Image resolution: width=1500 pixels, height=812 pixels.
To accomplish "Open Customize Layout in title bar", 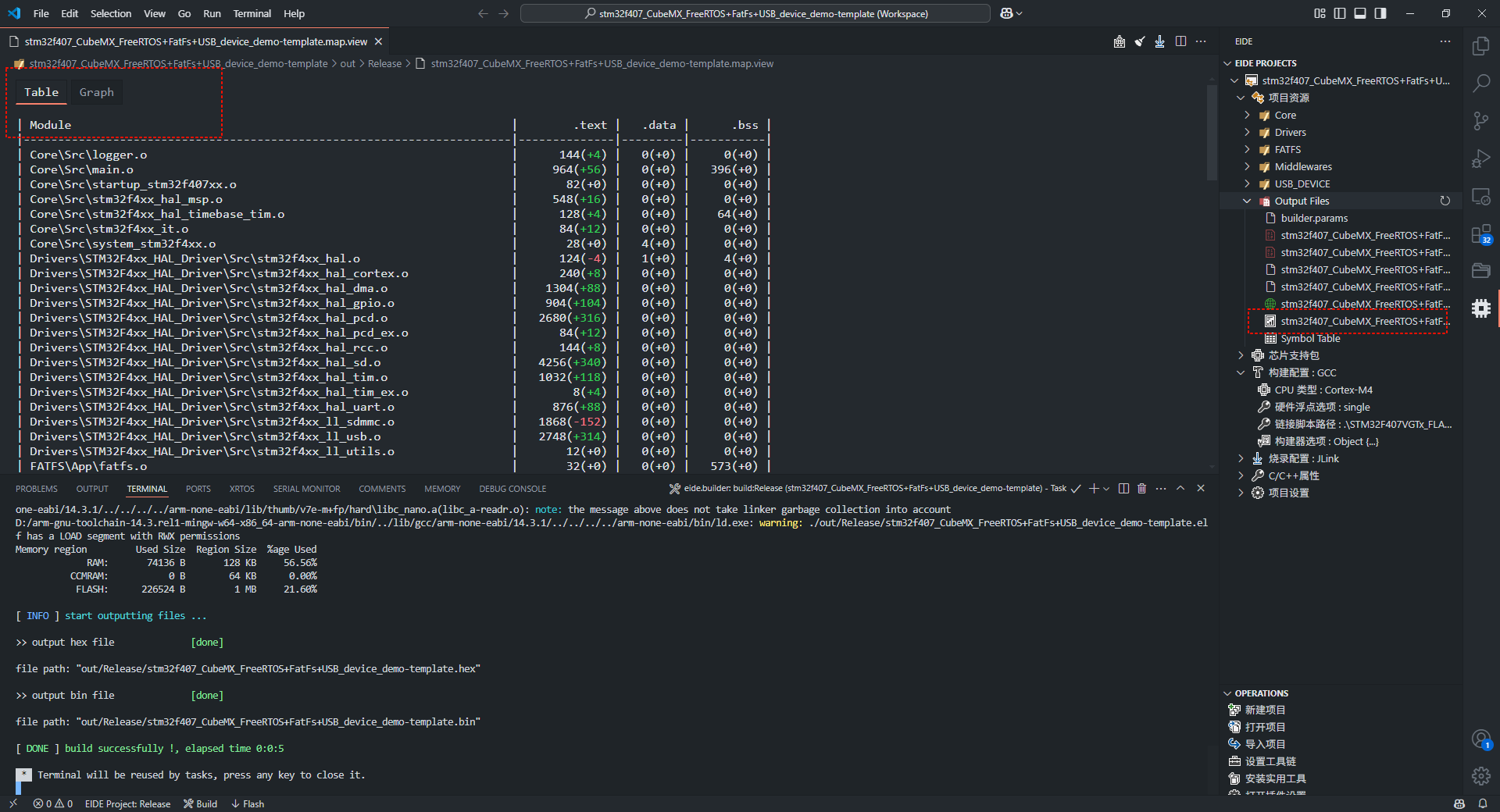I will coord(1320,13).
